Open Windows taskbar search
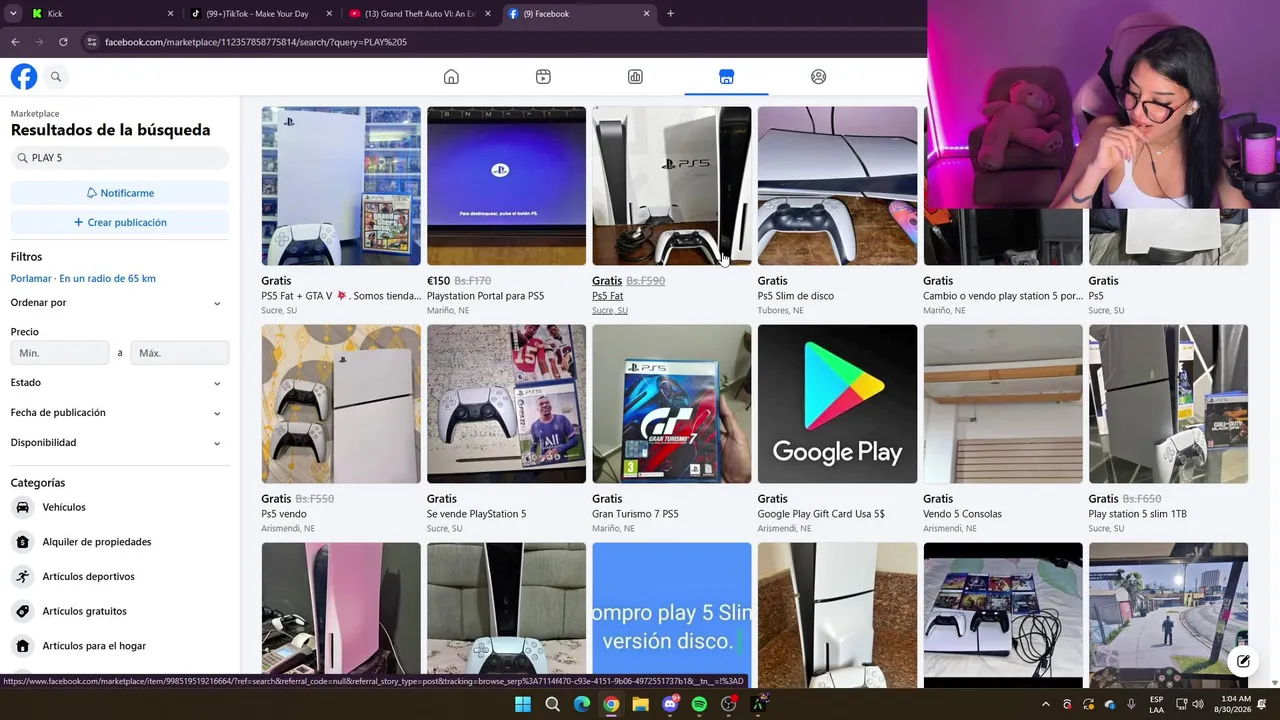 [552, 704]
